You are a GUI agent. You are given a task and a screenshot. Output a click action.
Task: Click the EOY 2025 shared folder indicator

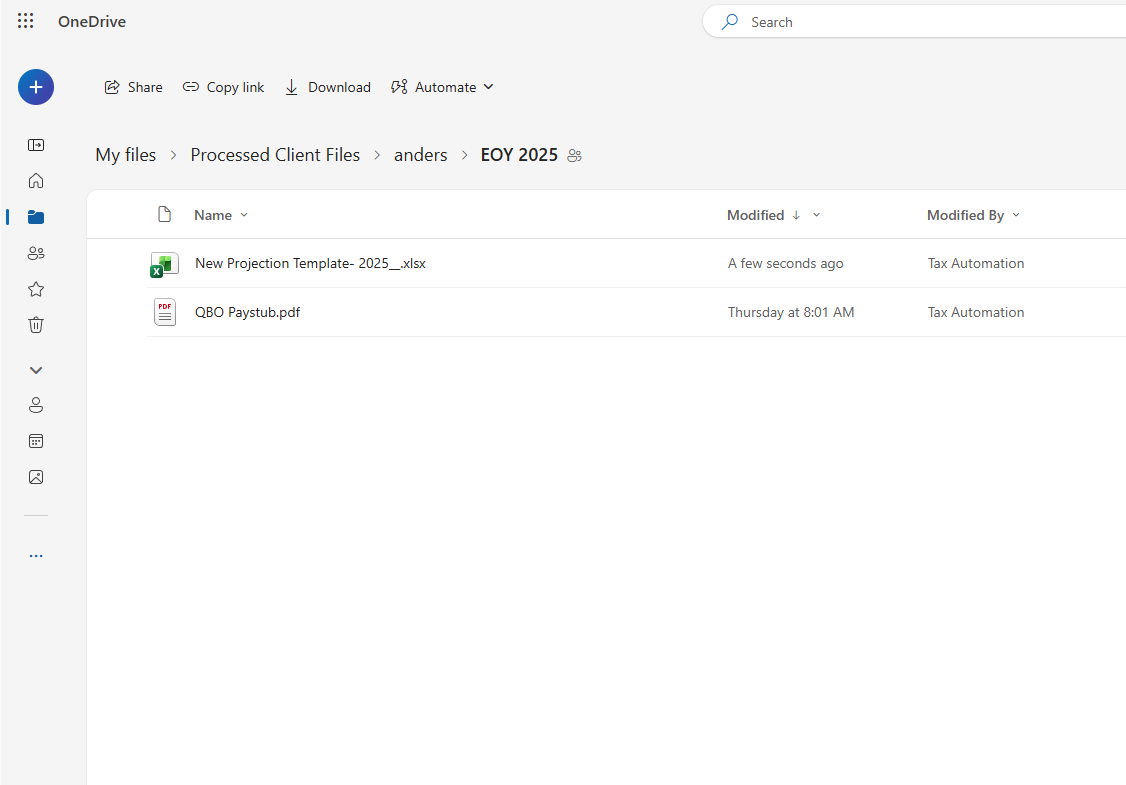click(574, 156)
